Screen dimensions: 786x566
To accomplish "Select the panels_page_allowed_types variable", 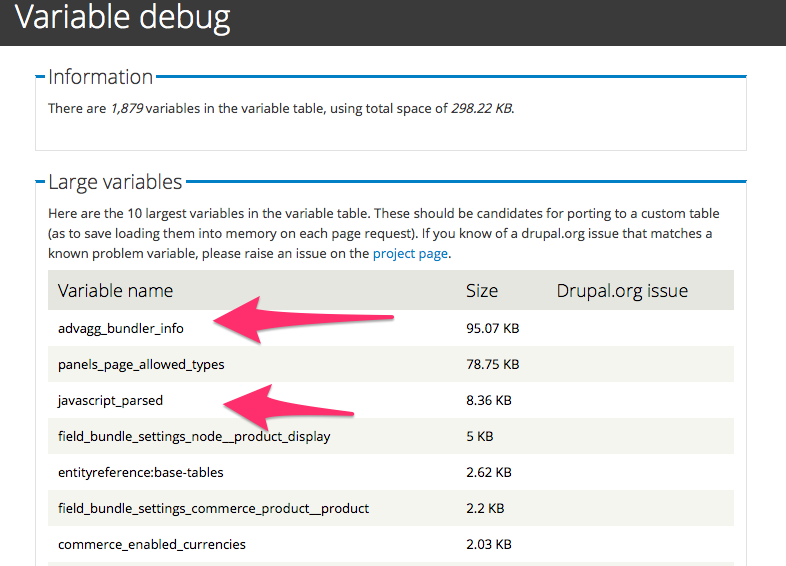I will click(x=141, y=364).
